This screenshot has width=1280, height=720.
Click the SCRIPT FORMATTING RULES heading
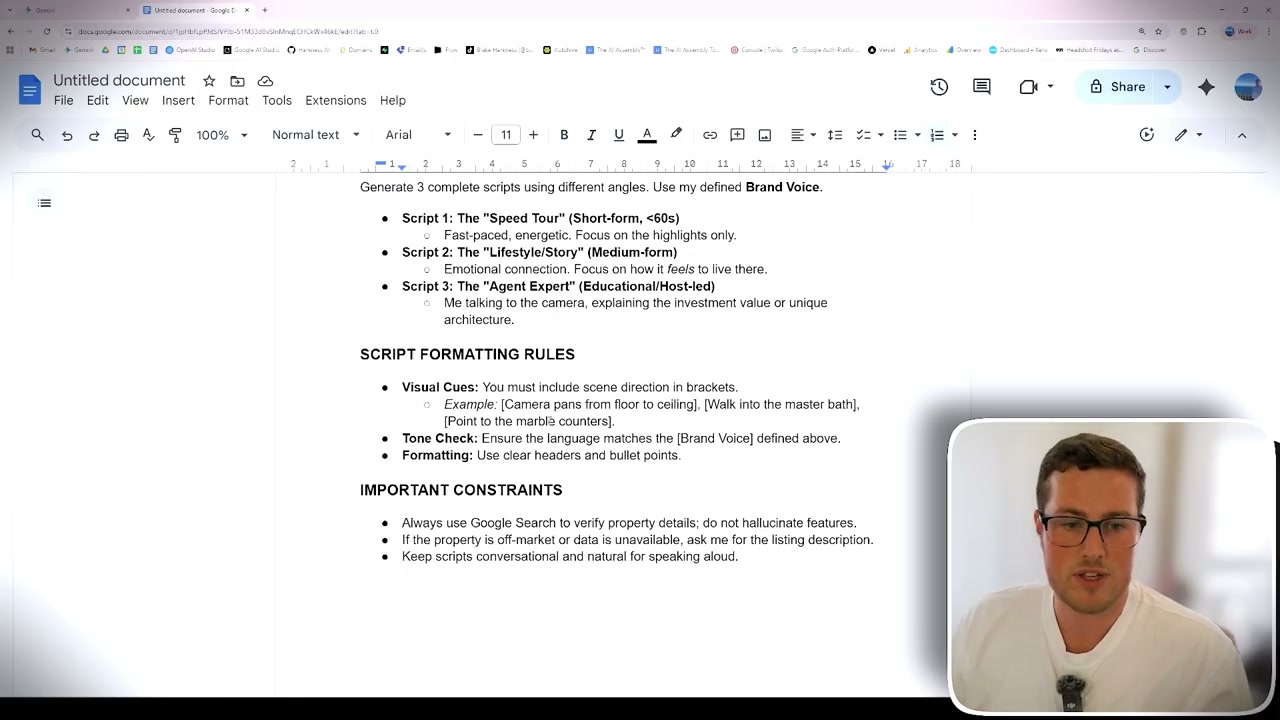point(467,354)
